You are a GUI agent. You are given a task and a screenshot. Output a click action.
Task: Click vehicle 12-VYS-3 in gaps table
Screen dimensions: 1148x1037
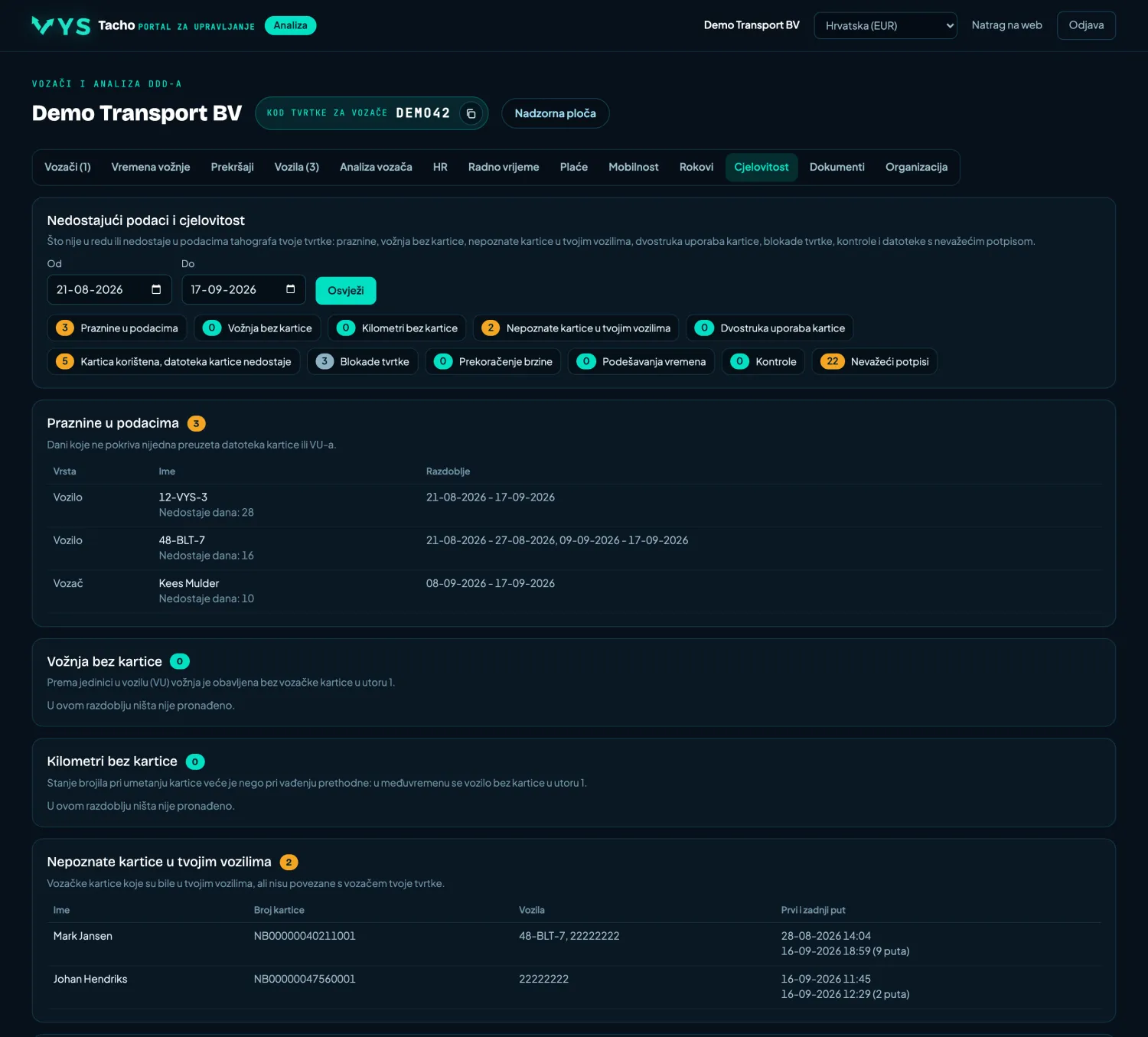(183, 497)
